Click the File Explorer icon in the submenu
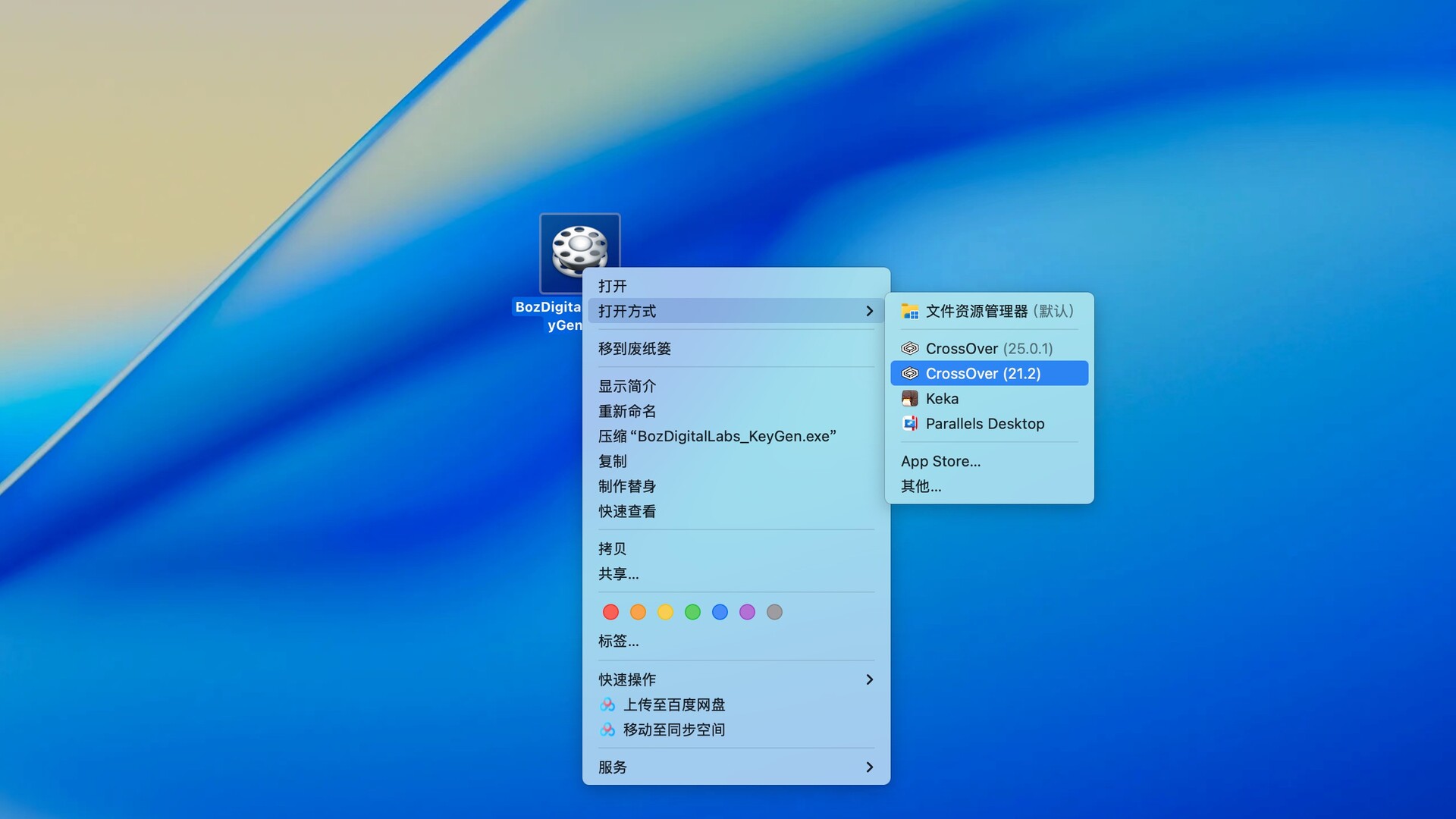This screenshot has width=1456, height=819. [x=910, y=311]
